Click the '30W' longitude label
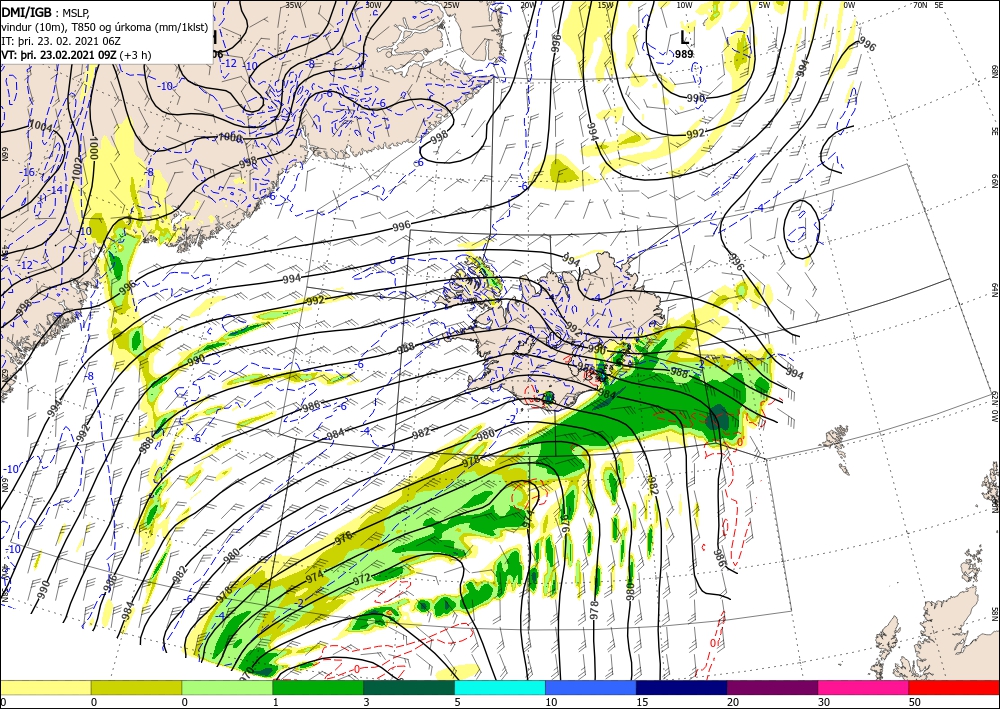 coord(373,5)
